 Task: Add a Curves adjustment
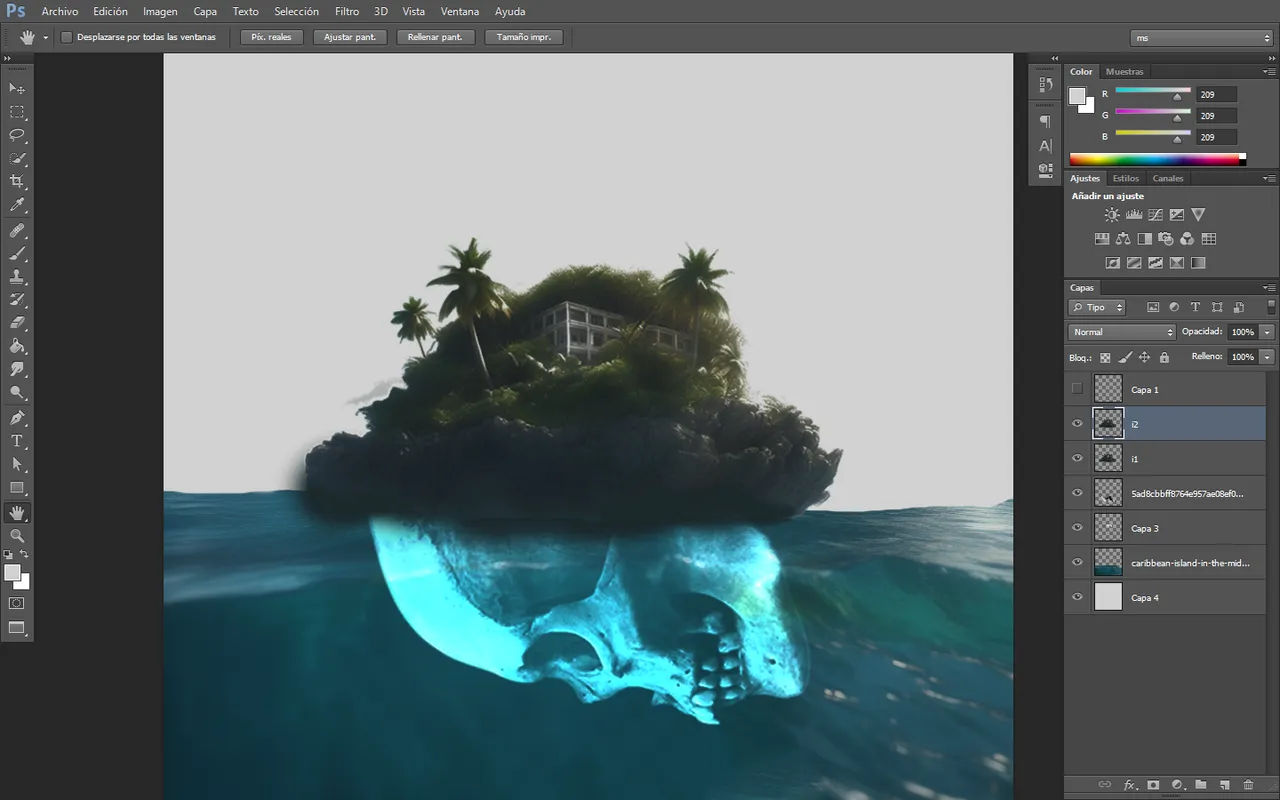click(x=1155, y=215)
